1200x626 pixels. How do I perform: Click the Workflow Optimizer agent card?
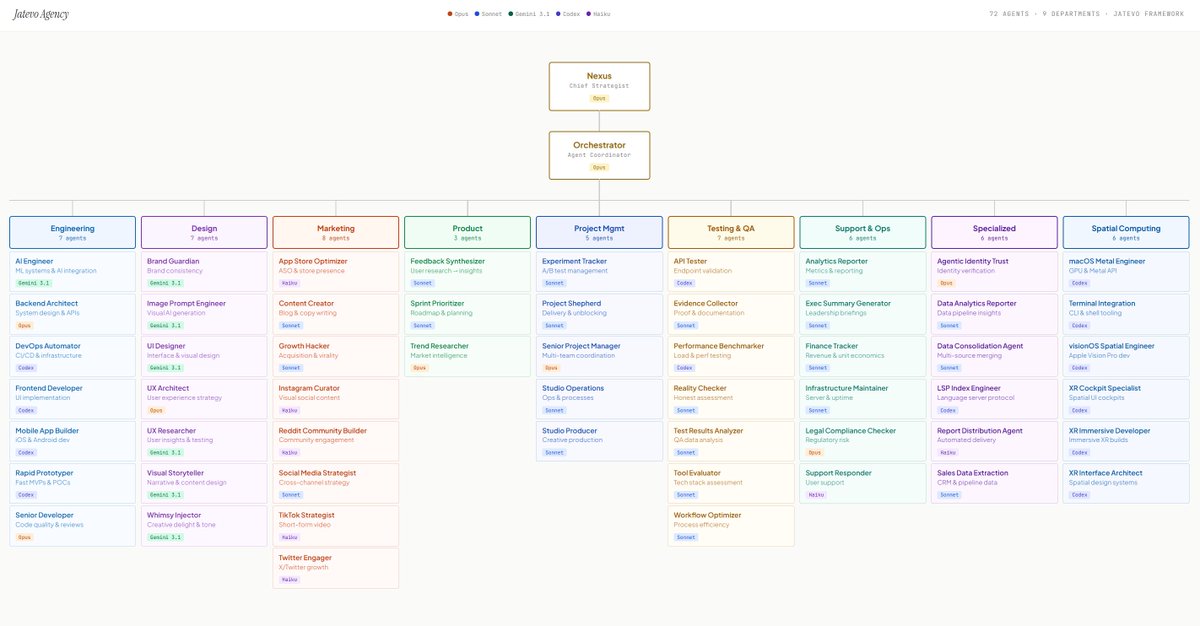(731, 526)
